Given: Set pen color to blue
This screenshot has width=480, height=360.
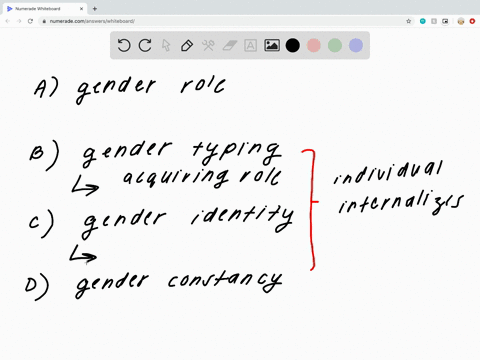Looking at the screenshot, I should tap(356, 45).
